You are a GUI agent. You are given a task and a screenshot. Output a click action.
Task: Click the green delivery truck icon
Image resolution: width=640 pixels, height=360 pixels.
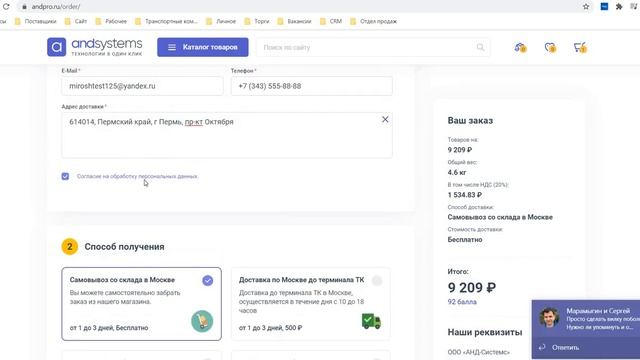[371, 321]
